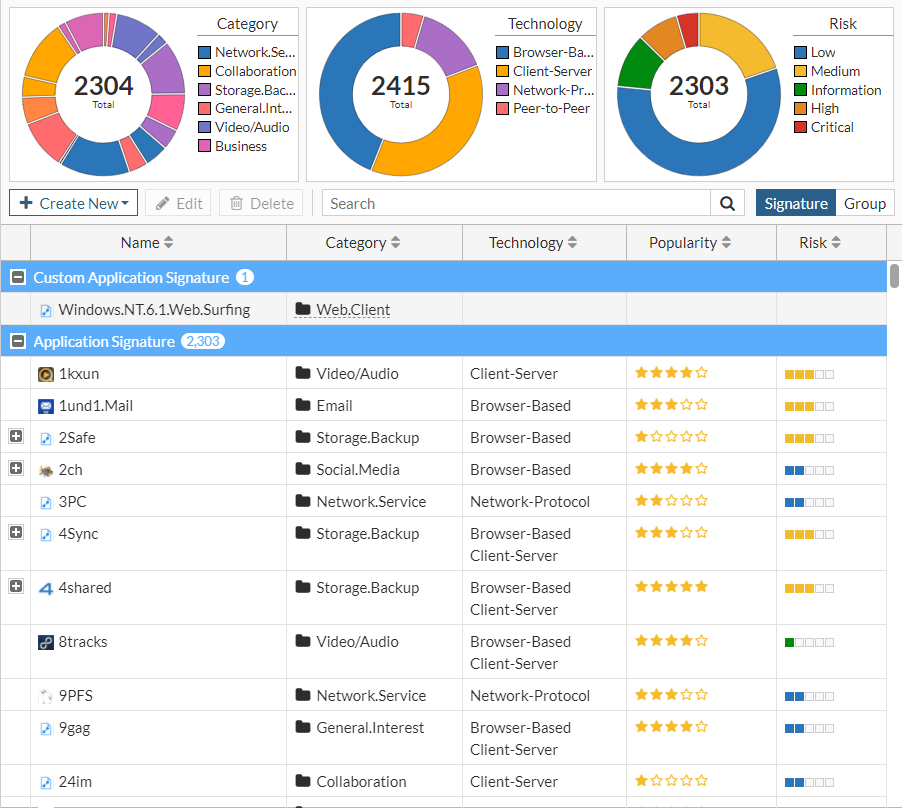Click the 8tracks application icon
Viewport: 902px width, 808px height.
point(45,641)
